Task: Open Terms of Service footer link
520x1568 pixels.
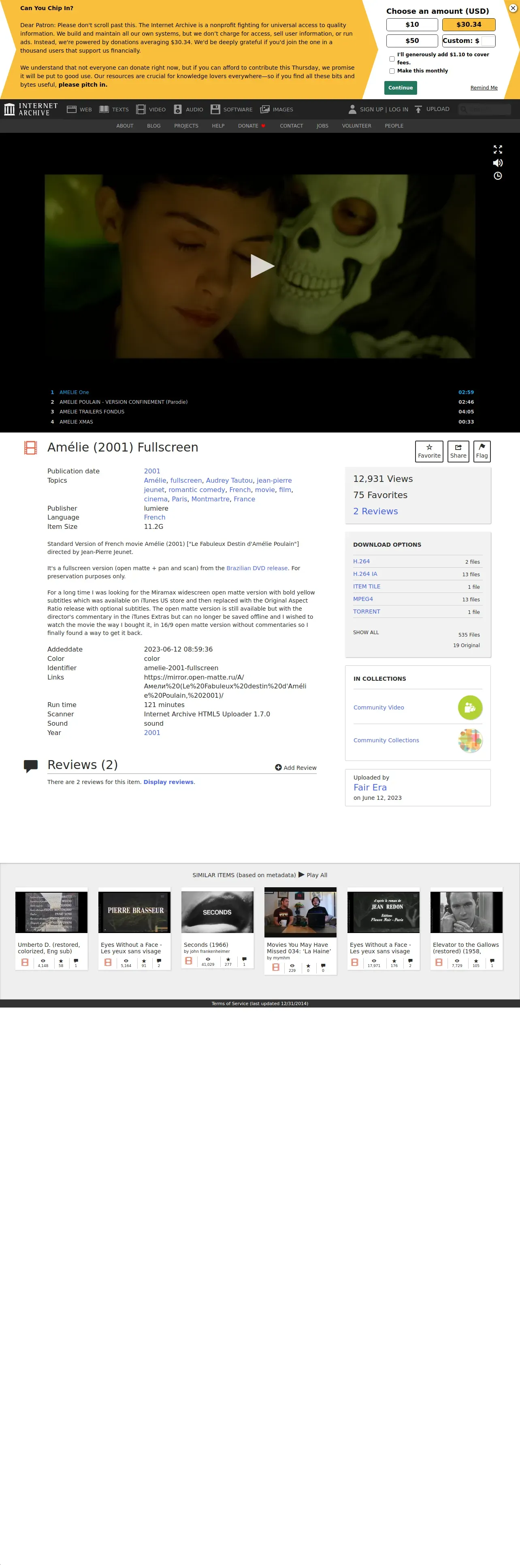Action: (x=260, y=1004)
